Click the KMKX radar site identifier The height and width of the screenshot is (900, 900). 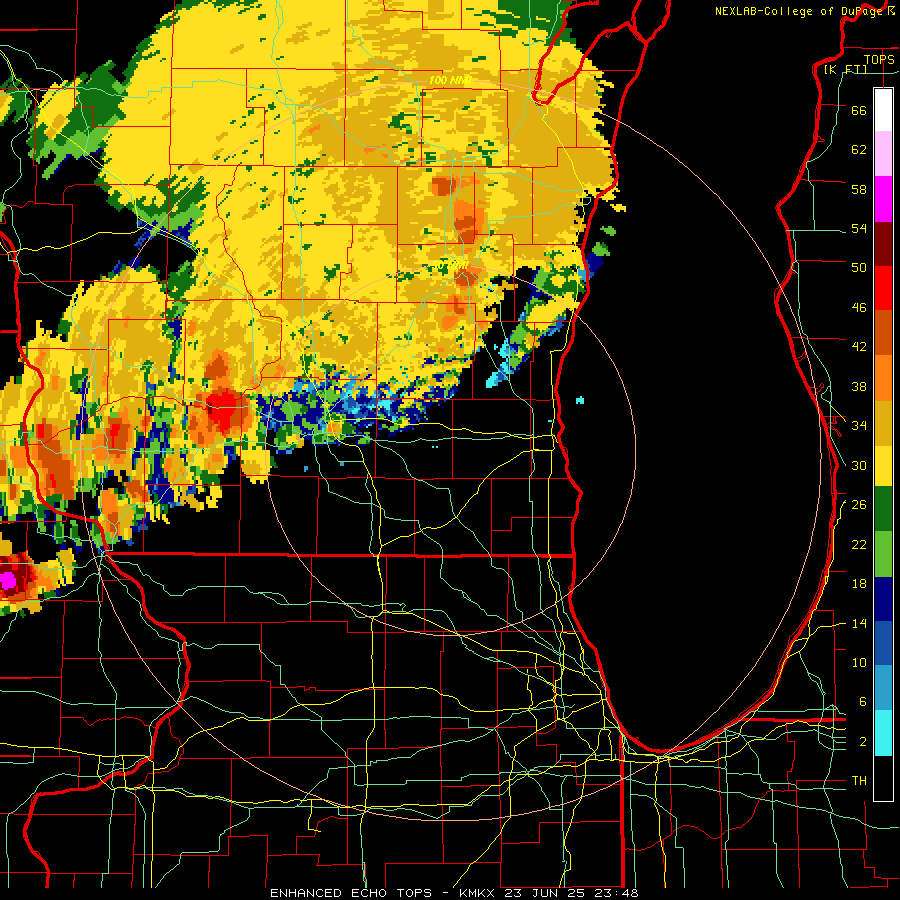[479, 893]
